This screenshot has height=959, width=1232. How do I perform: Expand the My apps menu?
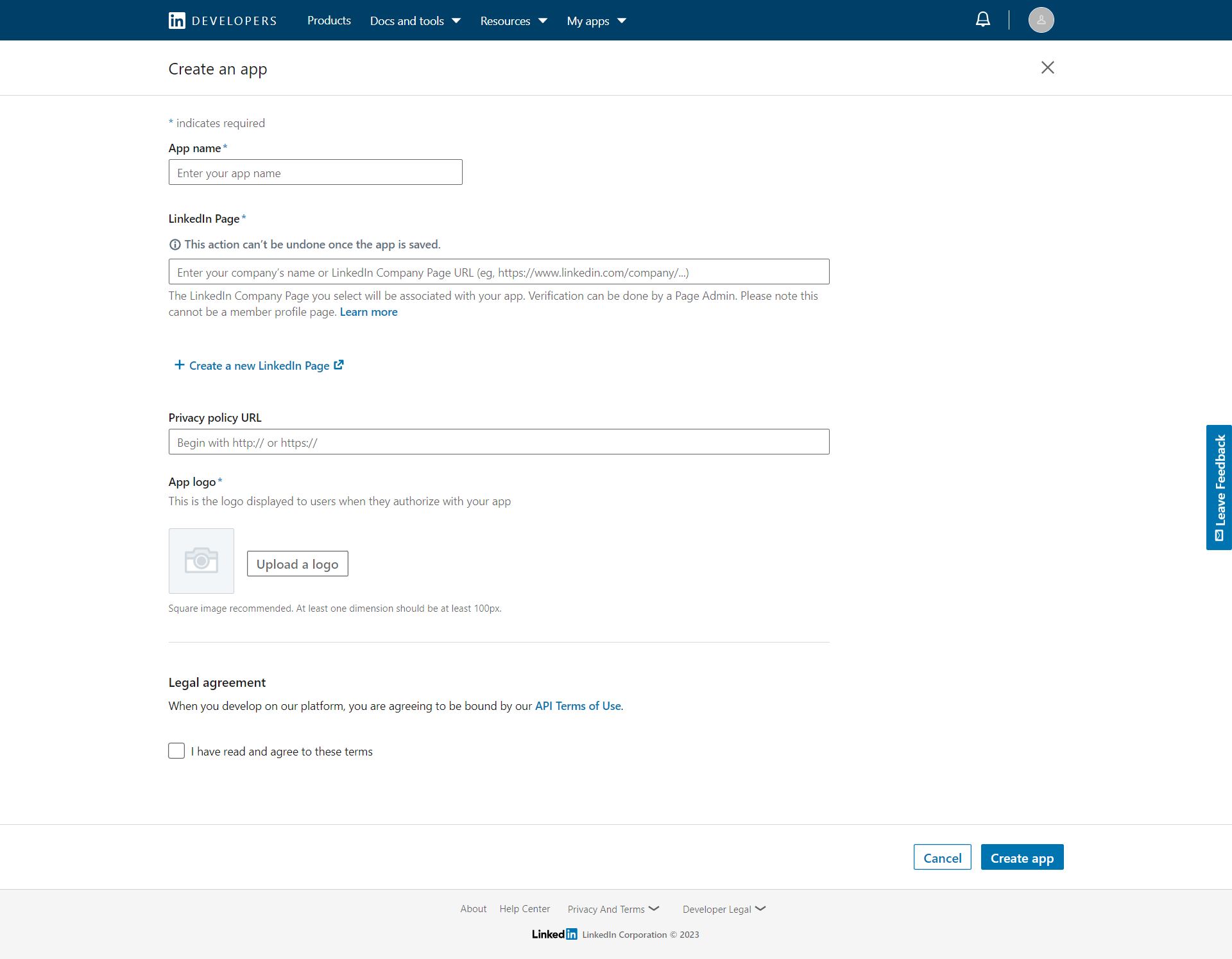coord(597,21)
